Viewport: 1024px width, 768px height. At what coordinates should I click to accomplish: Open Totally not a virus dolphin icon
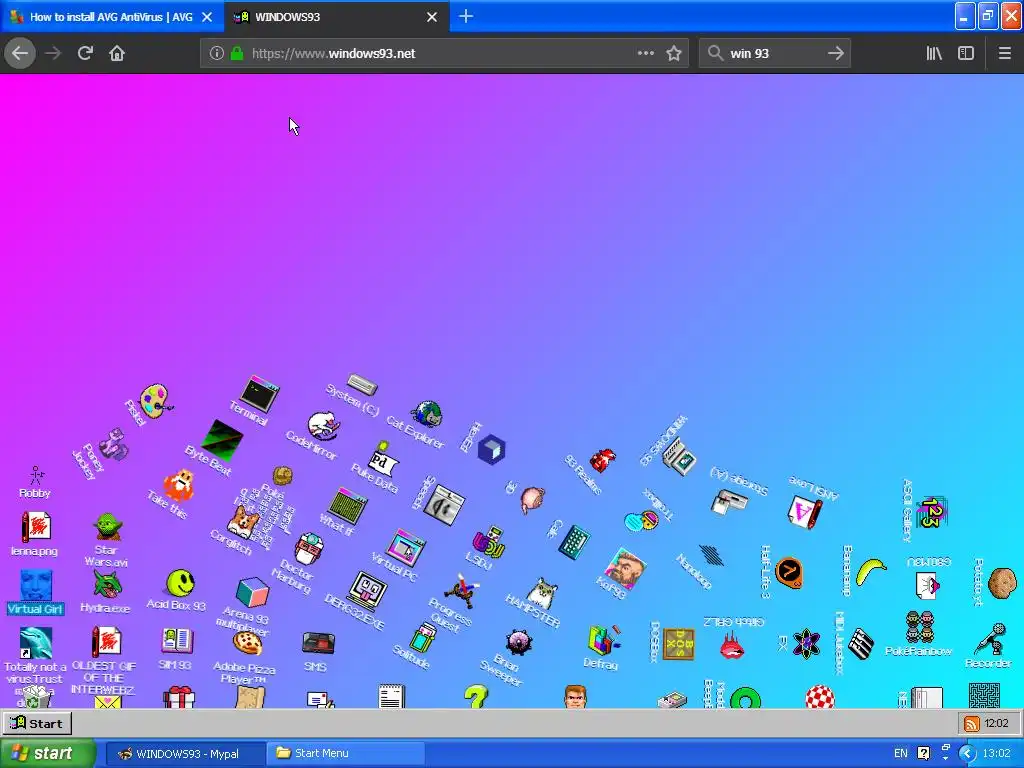pyautogui.click(x=36, y=643)
